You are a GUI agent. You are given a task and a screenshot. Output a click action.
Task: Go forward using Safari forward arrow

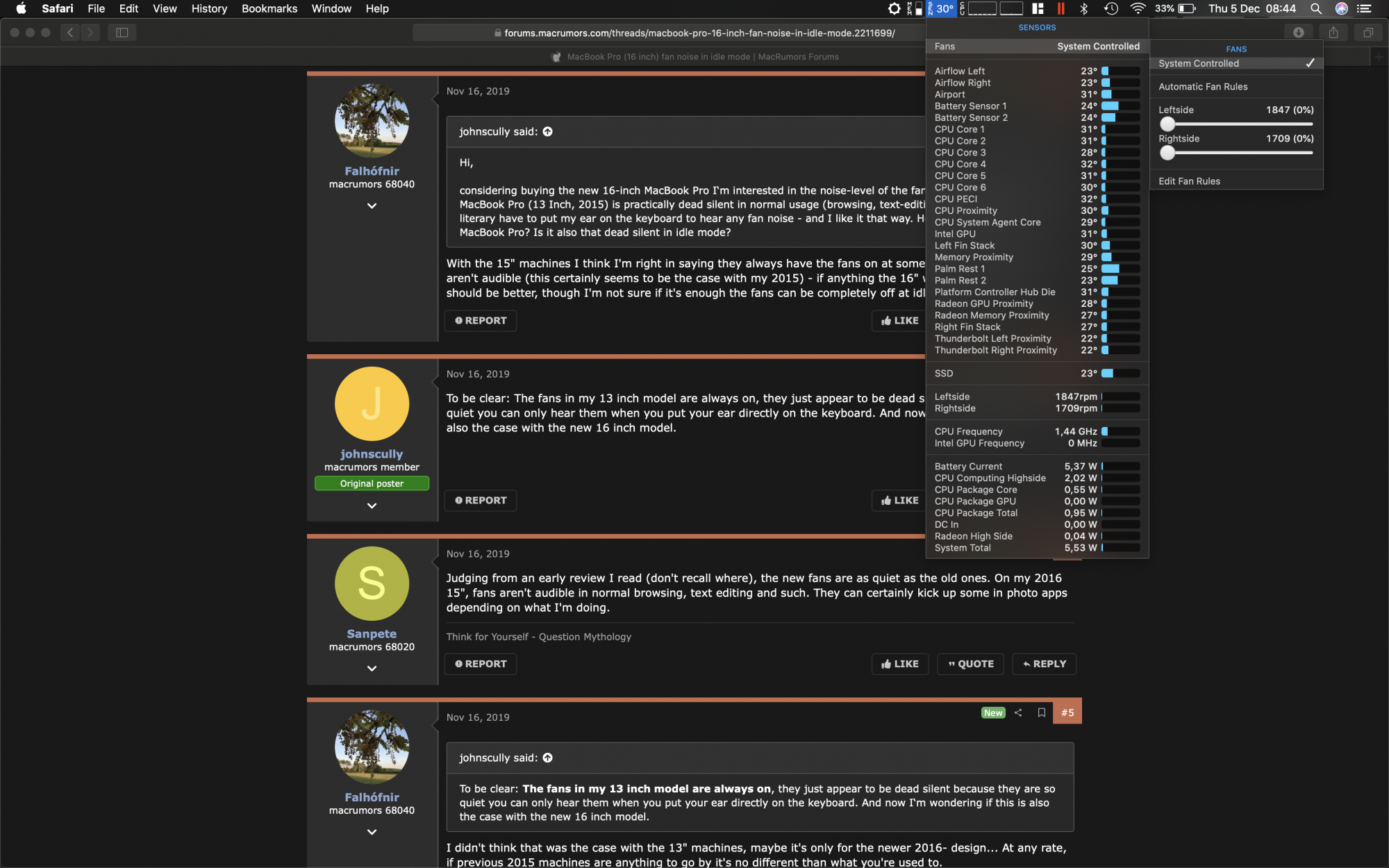coord(90,32)
